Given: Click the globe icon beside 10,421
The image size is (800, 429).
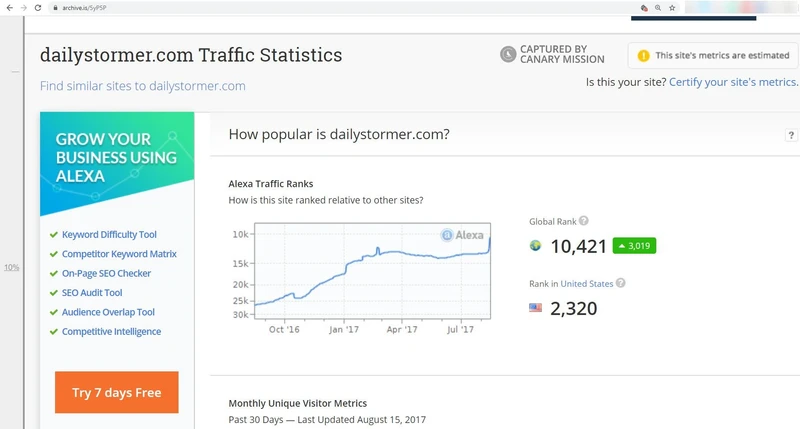Looking at the screenshot, I should pyautogui.click(x=535, y=246).
